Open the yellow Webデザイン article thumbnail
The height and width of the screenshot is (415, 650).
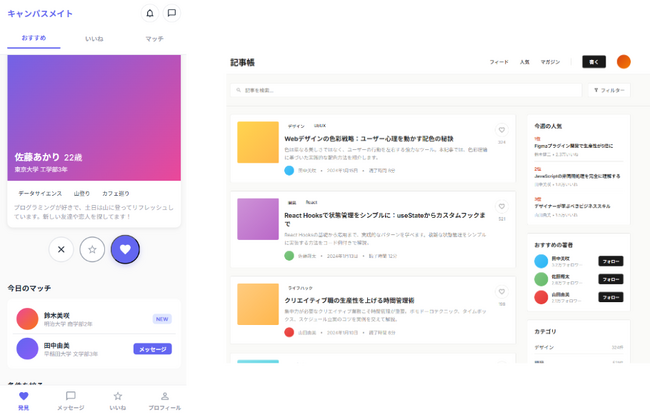point(258,142)
